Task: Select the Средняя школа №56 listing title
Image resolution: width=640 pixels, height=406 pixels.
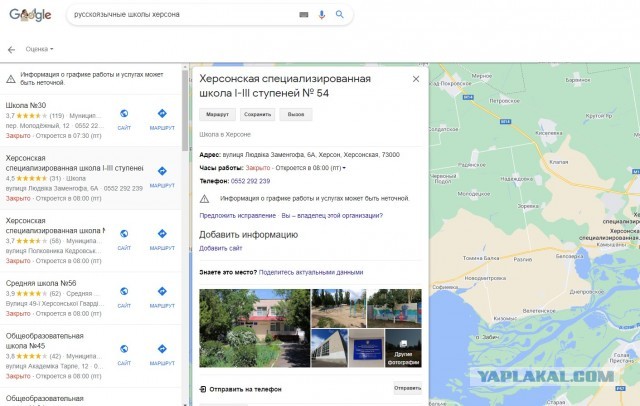Action: click(x=41, y=283)
